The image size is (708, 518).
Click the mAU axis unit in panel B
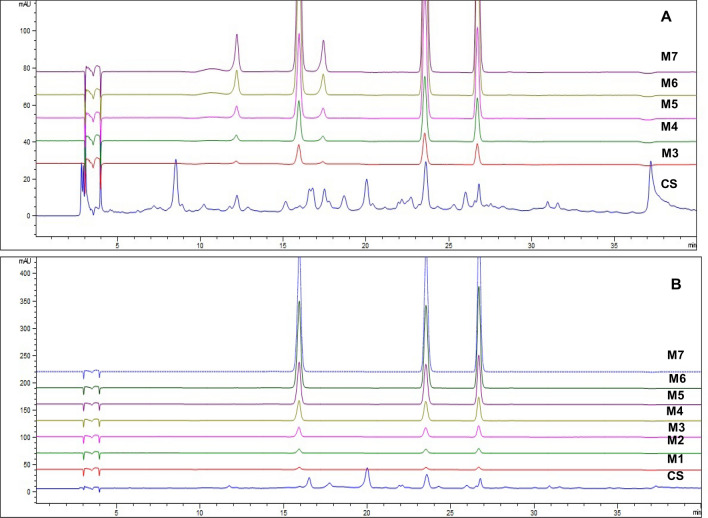click(24, 261)
